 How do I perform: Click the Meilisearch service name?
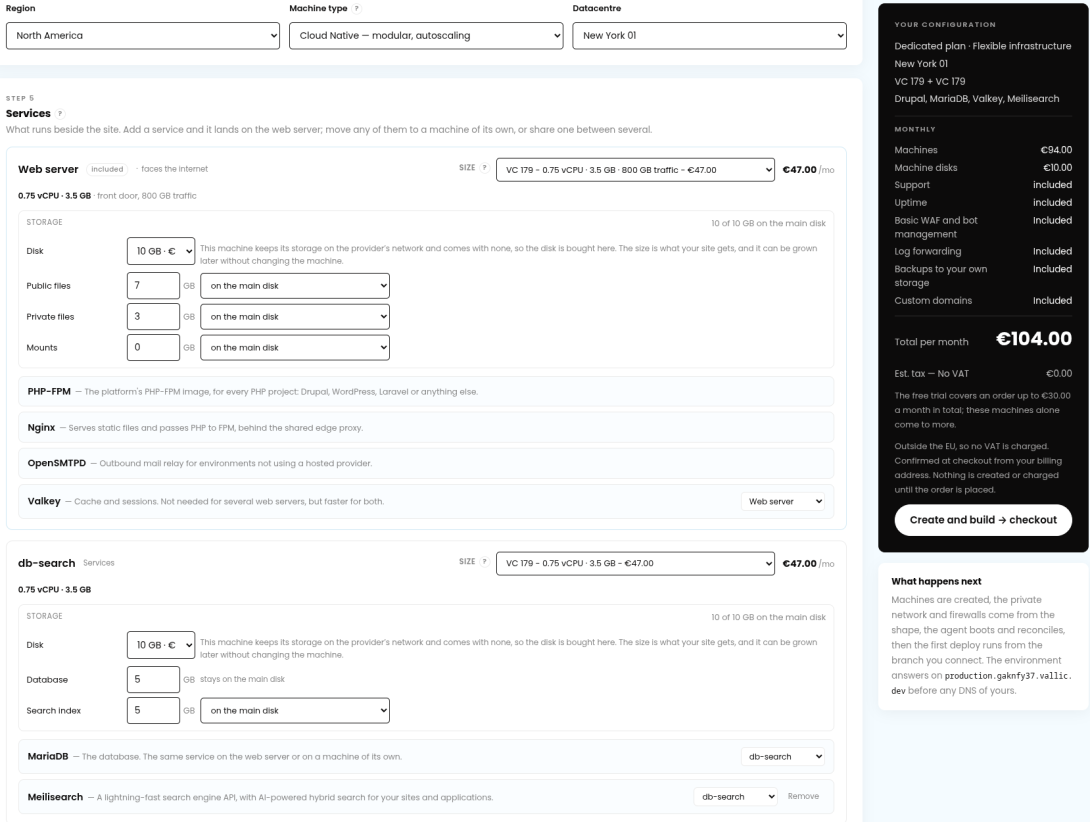(55, 797)
